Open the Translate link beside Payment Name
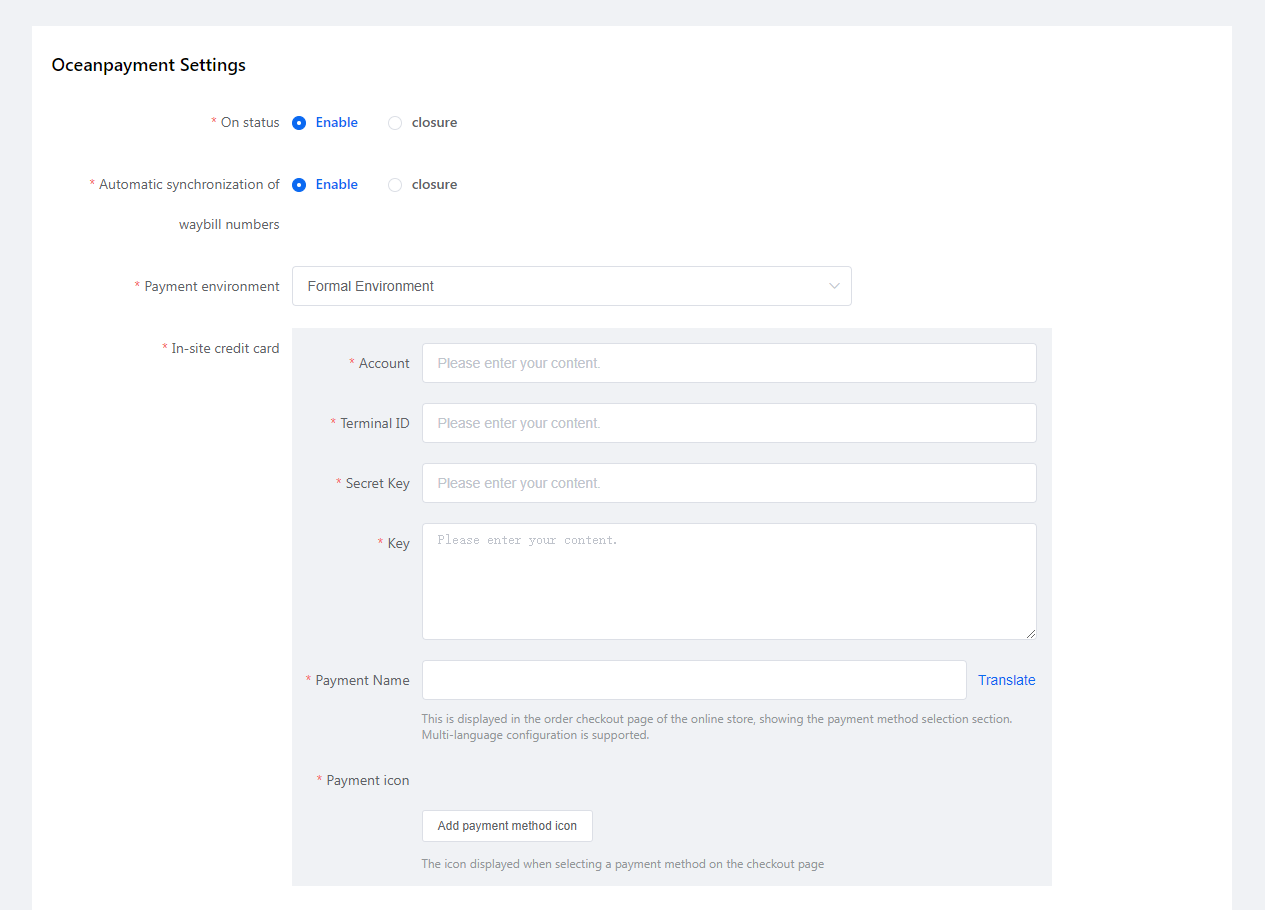 [1007, 680]
